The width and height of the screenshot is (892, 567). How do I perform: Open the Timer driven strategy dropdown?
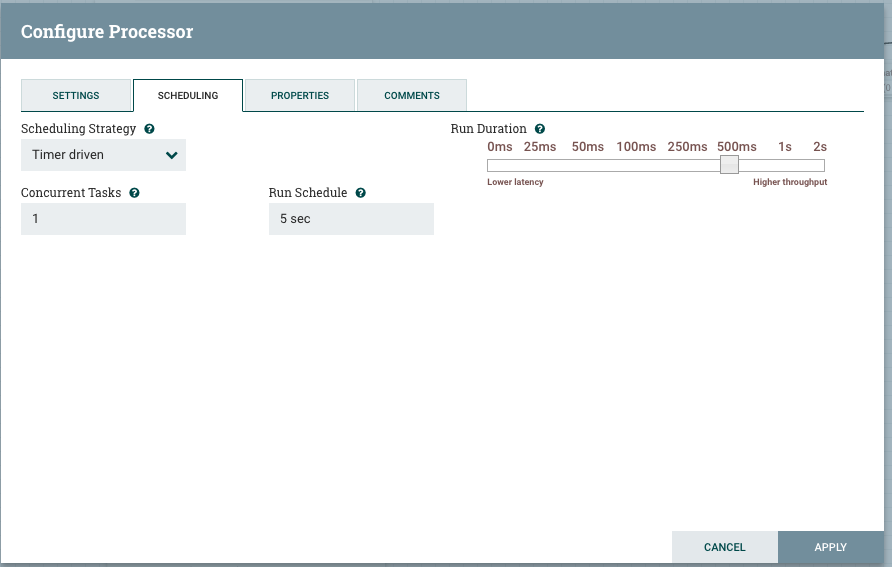click(x=104, y=155)
